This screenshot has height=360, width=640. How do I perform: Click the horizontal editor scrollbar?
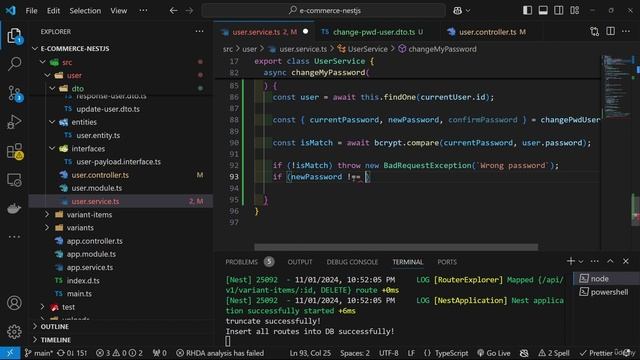[x=396, y=247]
